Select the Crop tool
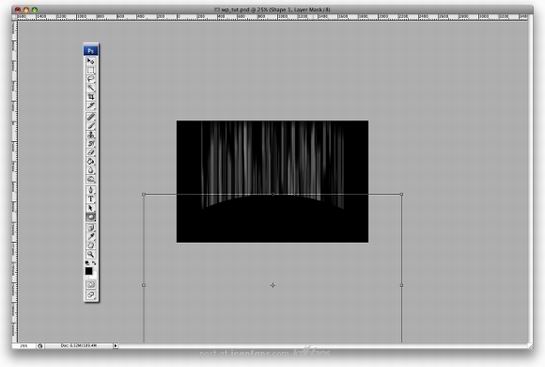This screenshot has height=367, width=545. [x=91, y=97]
